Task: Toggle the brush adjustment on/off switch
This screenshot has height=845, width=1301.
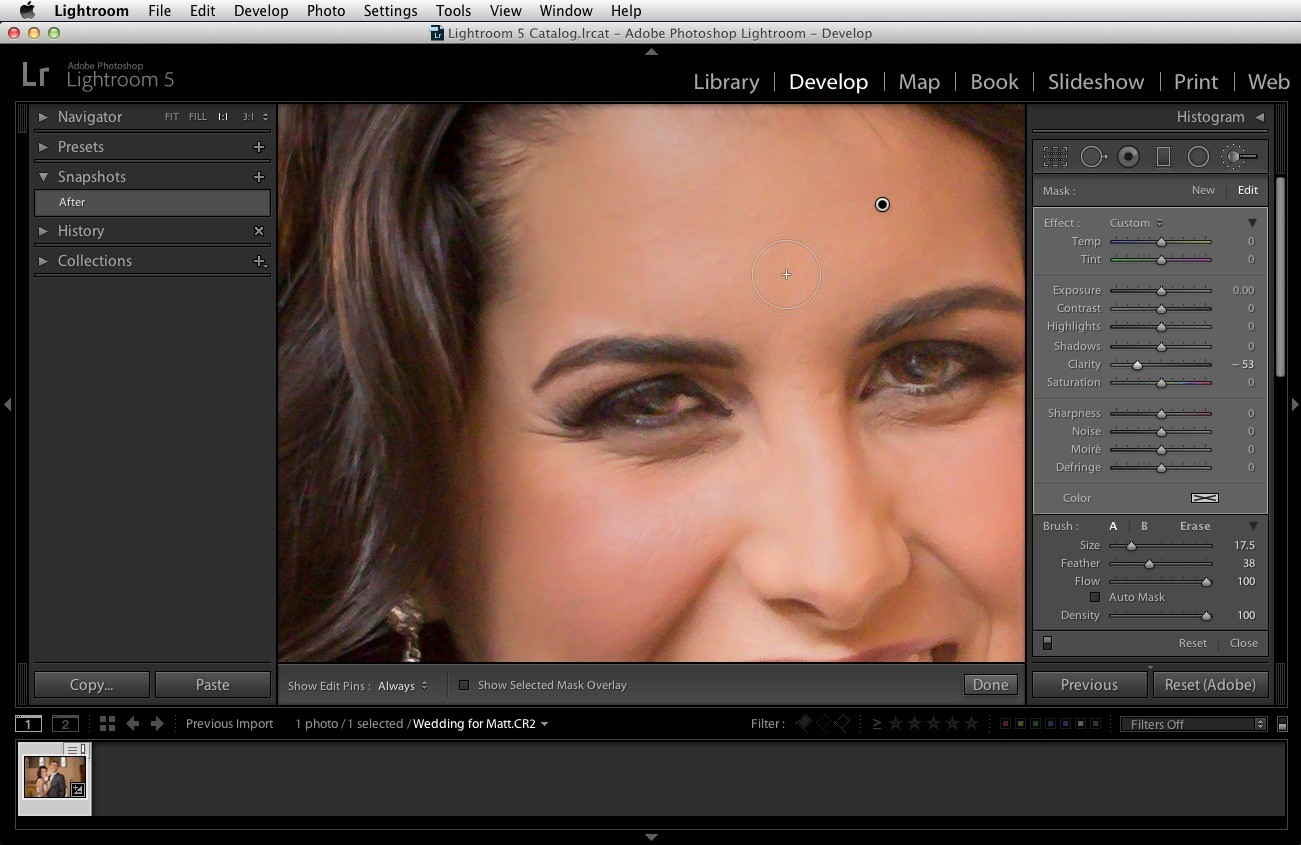Action: [x=1047, y=643]
